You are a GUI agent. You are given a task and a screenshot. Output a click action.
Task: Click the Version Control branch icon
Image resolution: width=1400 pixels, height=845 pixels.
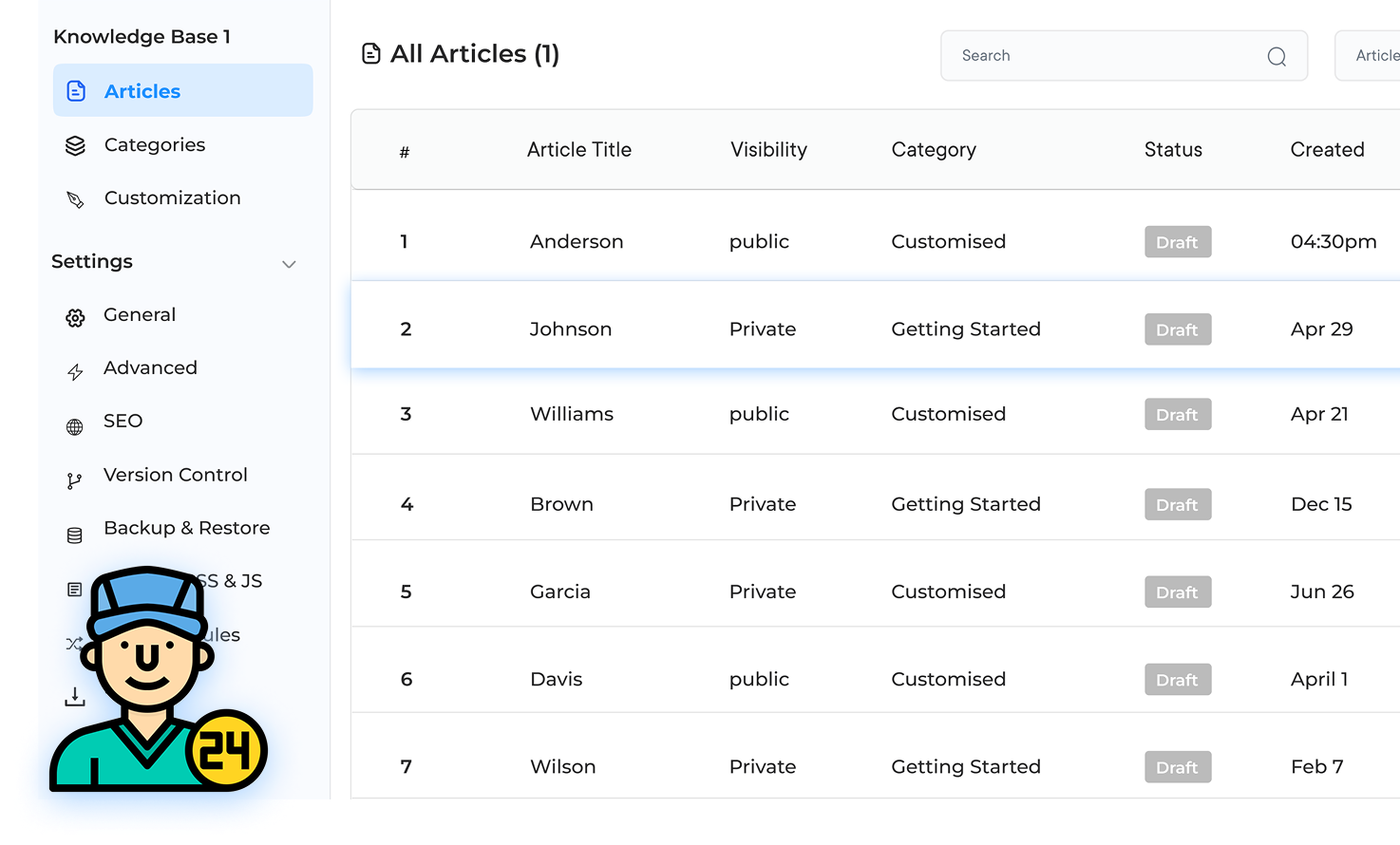75,475
